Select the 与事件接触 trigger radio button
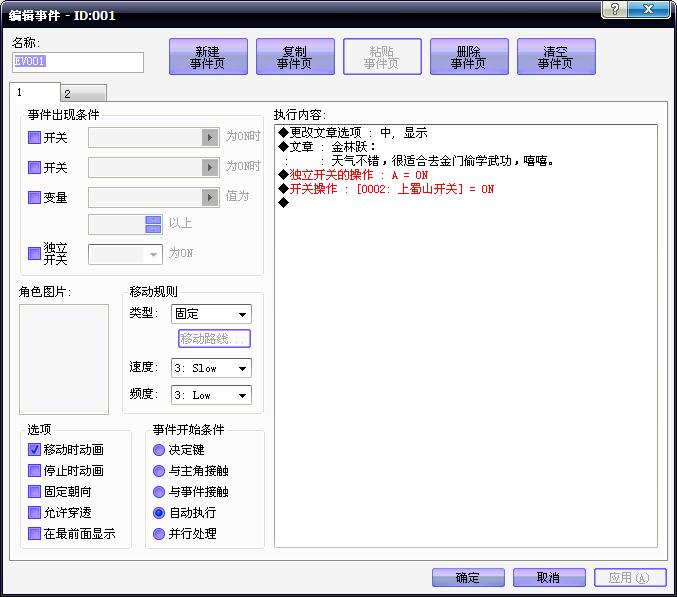The height and width of the screenshot is (597, 677). (159, 492)
